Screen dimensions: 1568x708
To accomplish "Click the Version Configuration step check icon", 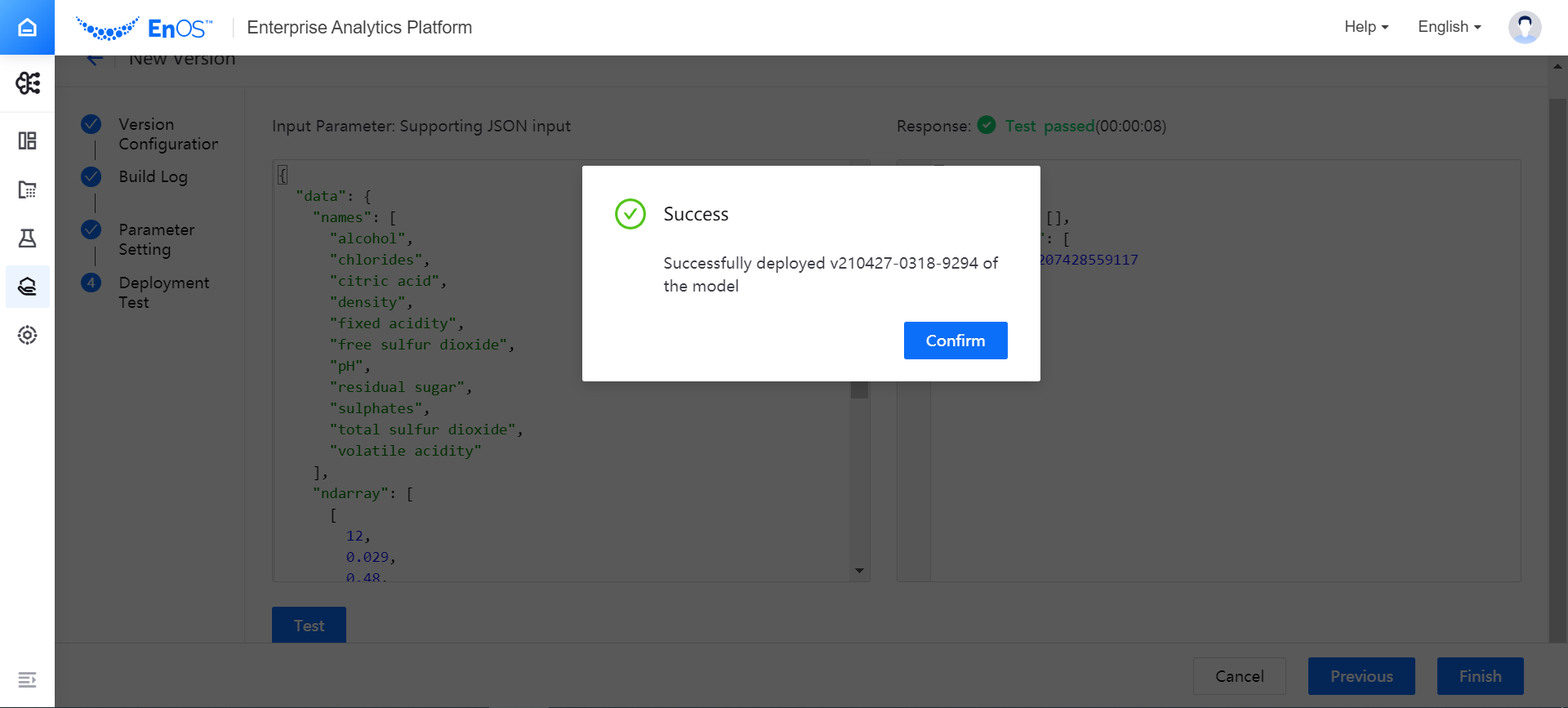I will (91, 124).
